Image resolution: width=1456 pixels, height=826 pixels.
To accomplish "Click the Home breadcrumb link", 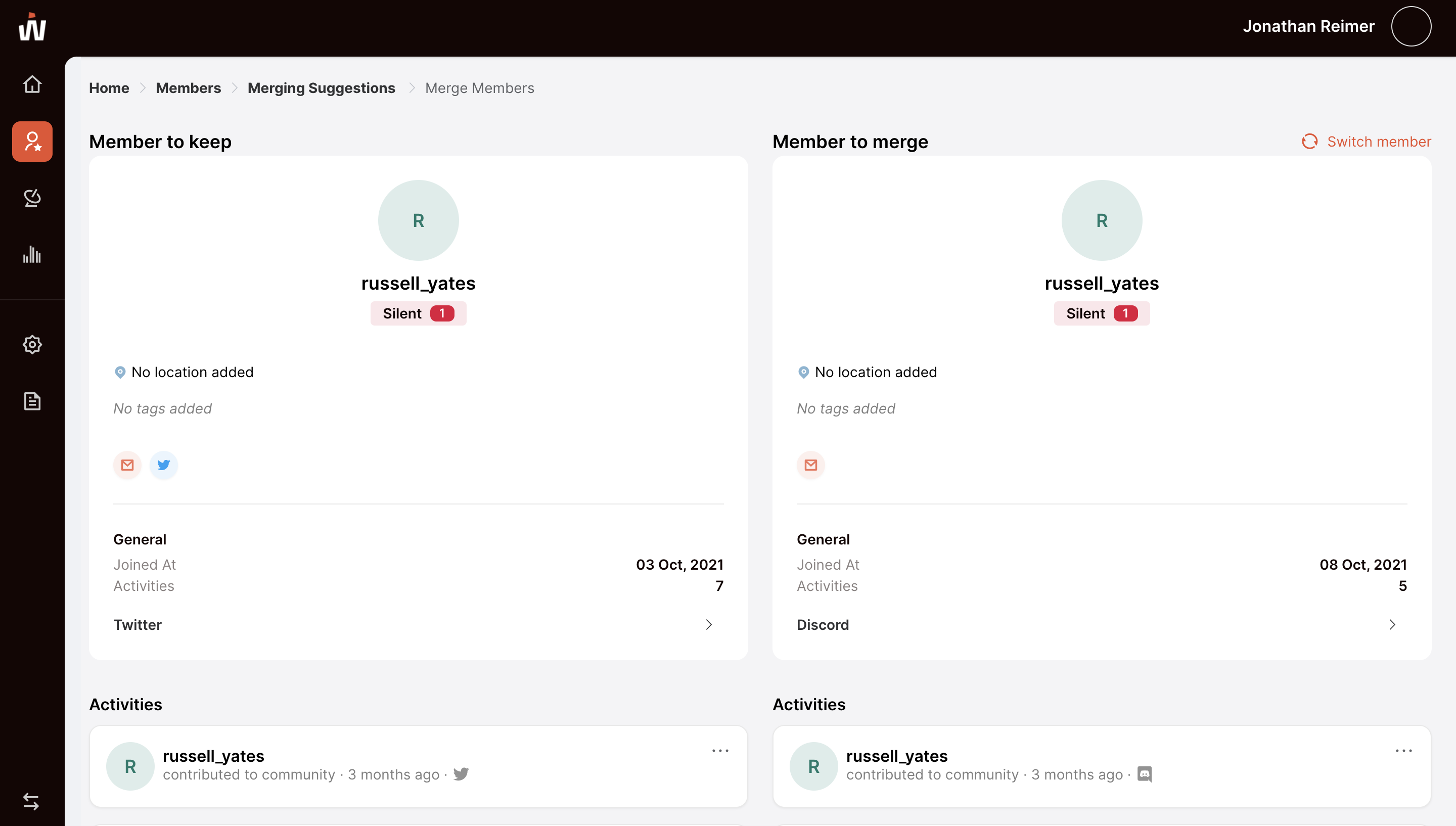I will [x=109, y=88].
